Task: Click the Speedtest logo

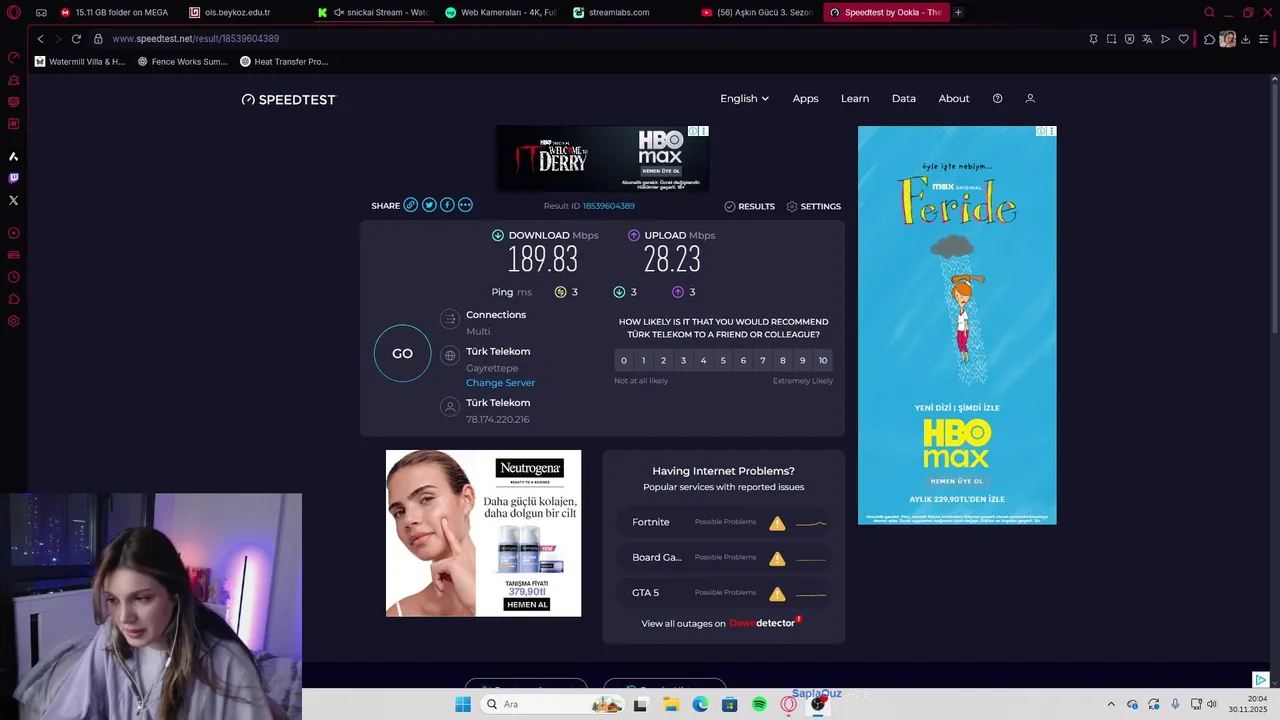Action: (289, 100)
